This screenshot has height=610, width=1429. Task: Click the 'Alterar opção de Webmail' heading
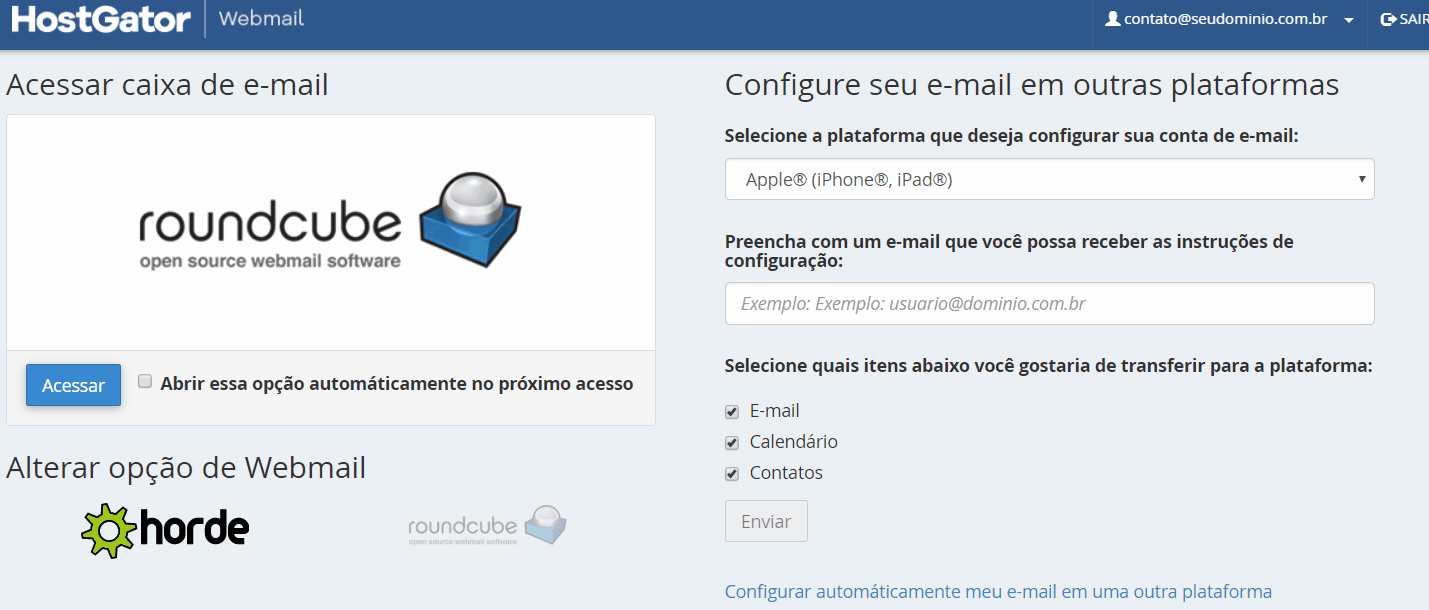[186, 467]
